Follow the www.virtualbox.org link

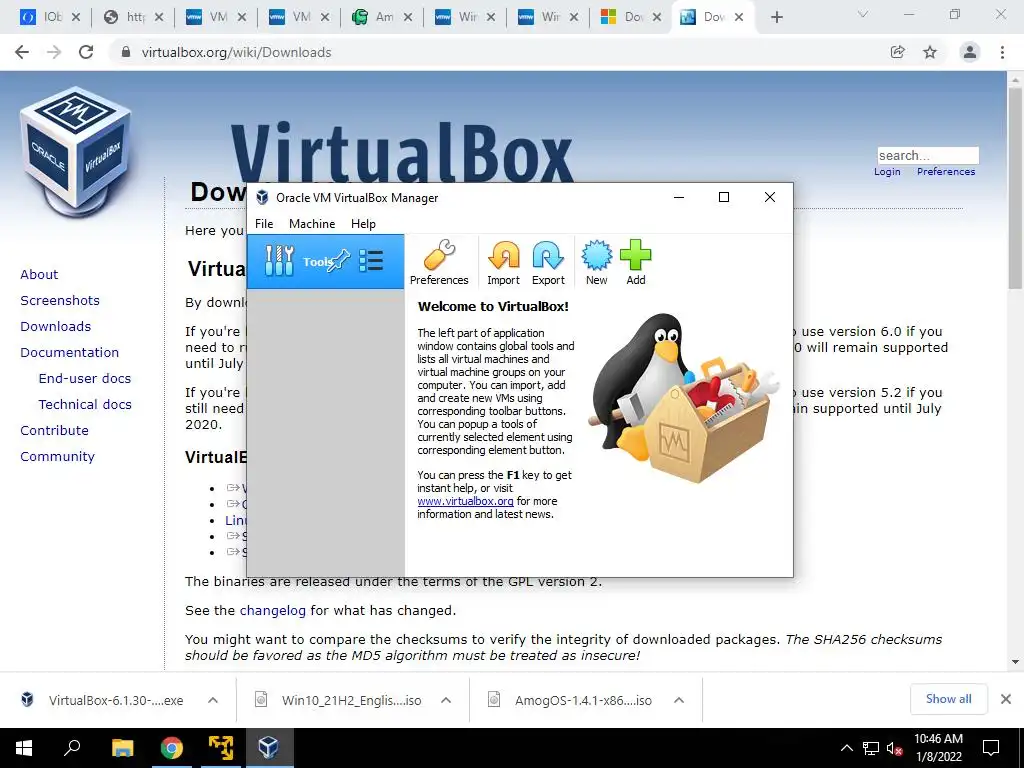(x=465, y=501)
